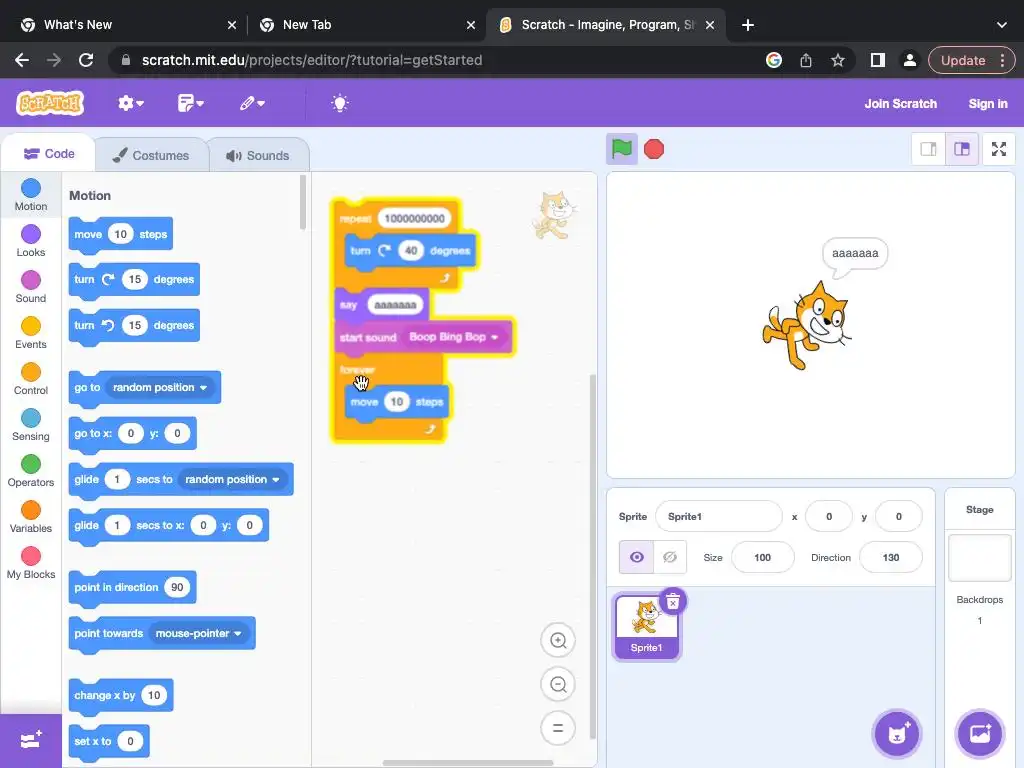Open Boop Bing Bop sound dropdown
This screenshot has width=1024, height=768.
pos(453,337)
